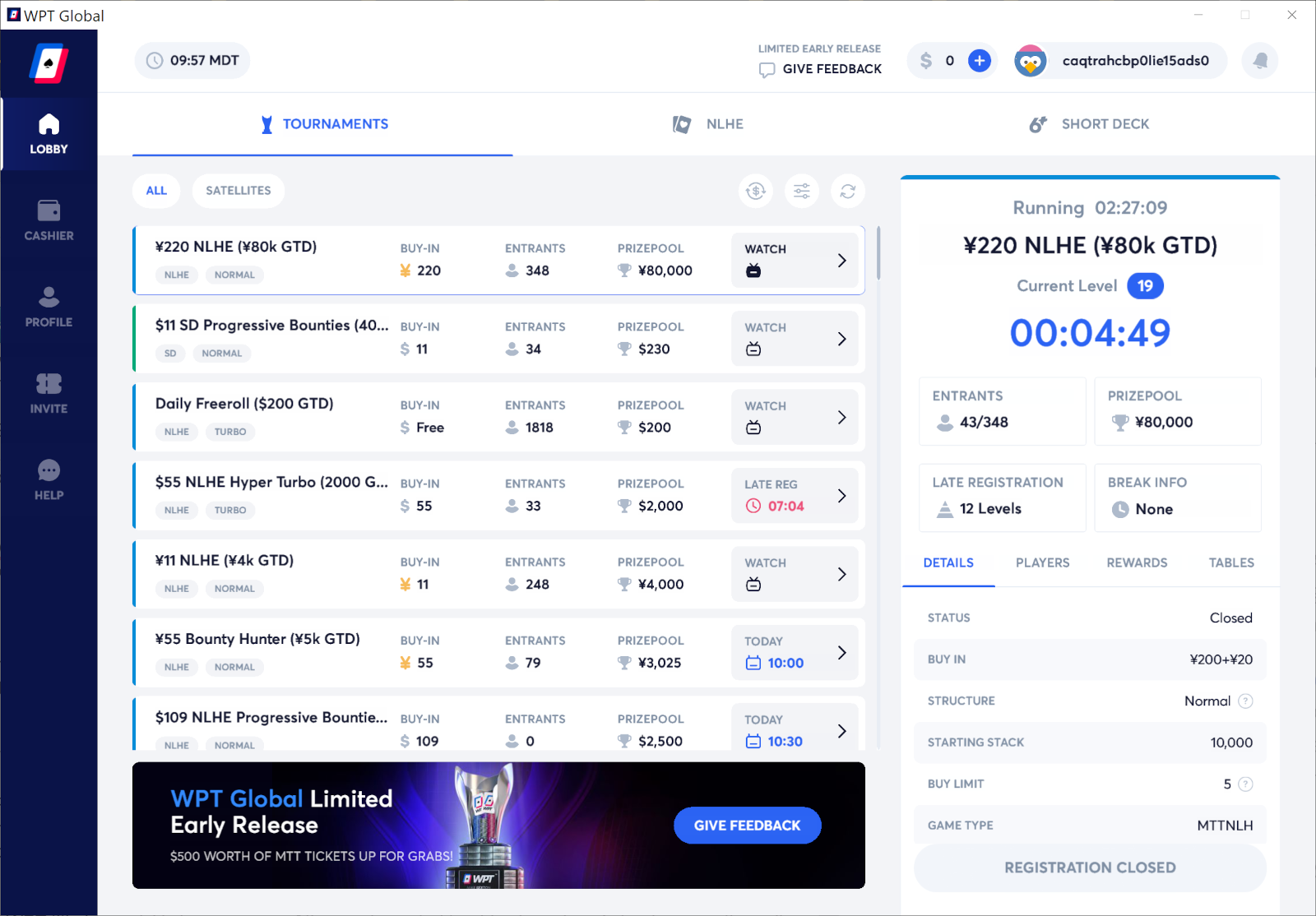Viewport: 1316px width, 916px height.
Task: Open the Tables tab in tournament panel
Action: (1231, 563)
